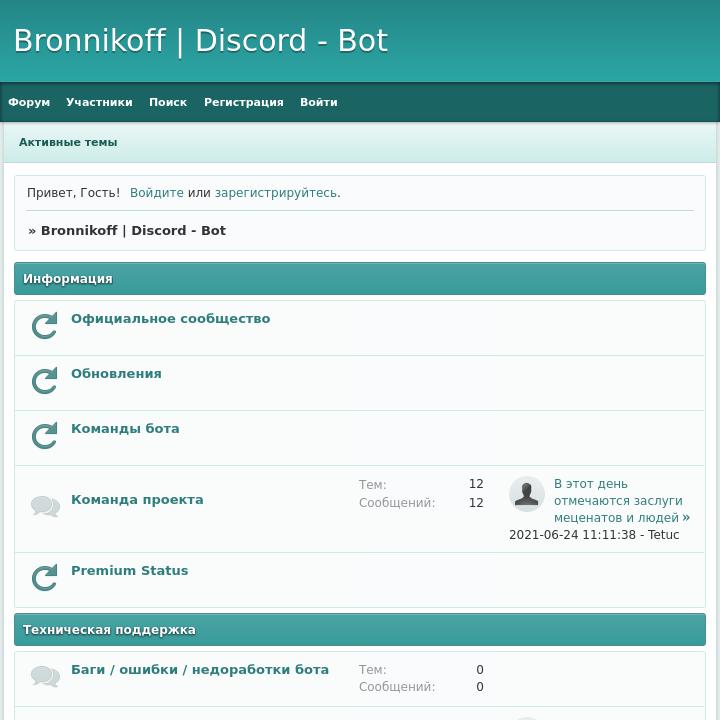Click the зарегистрируйтесь link

[276, 193]
